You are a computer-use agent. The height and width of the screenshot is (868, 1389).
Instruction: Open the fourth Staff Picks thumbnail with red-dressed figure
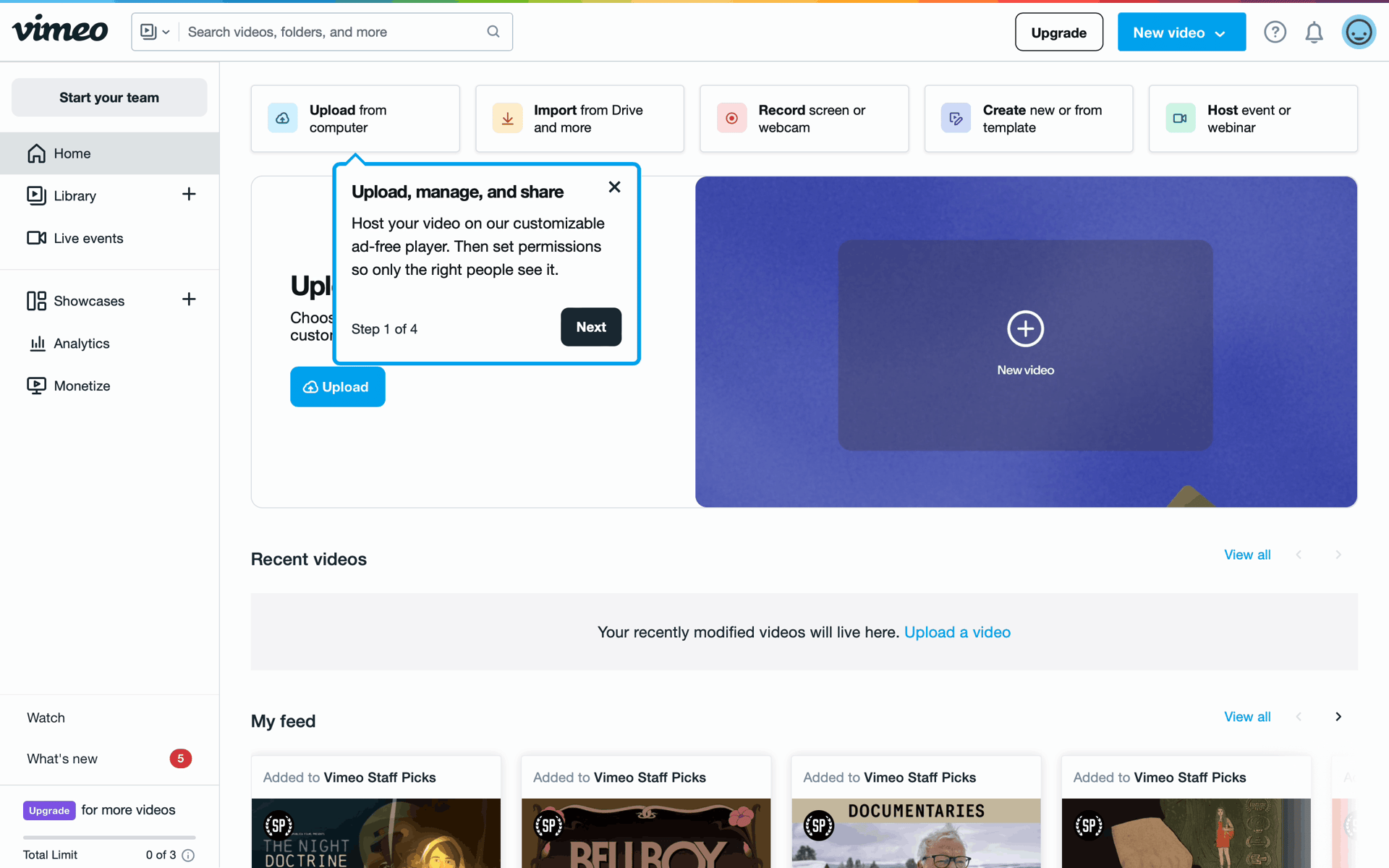click(1186, 833)
